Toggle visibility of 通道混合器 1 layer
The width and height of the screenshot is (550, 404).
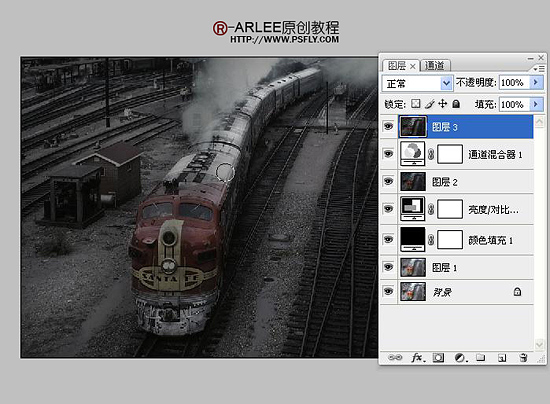point(388,154)
